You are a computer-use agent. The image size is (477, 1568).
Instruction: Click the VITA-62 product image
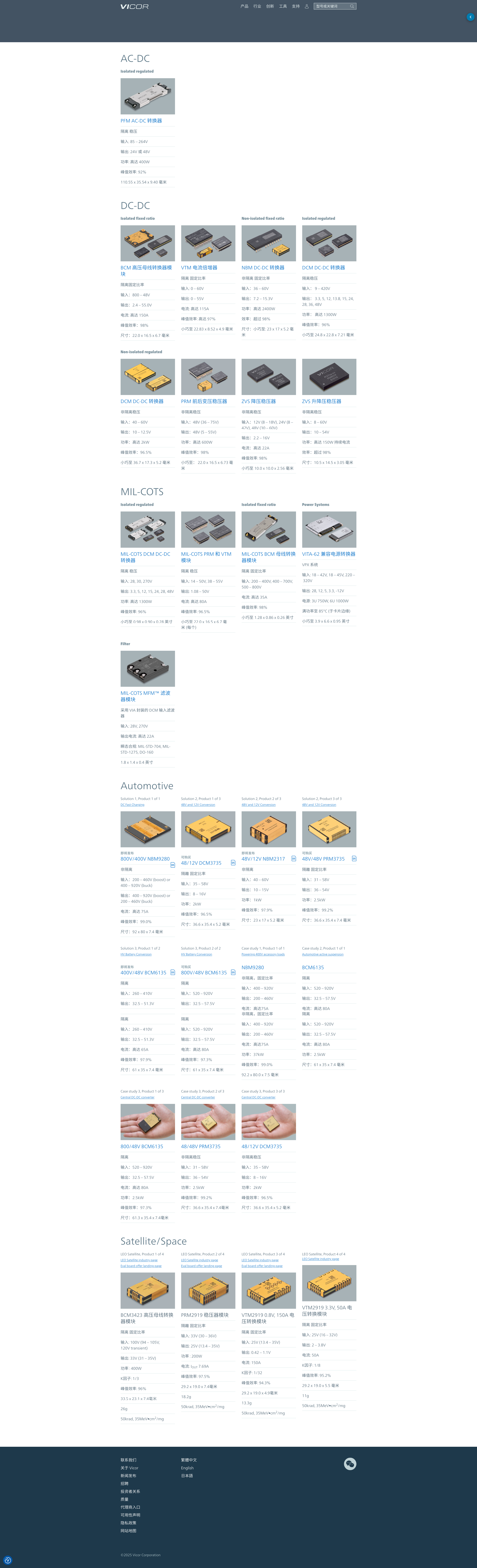[329, 529]
